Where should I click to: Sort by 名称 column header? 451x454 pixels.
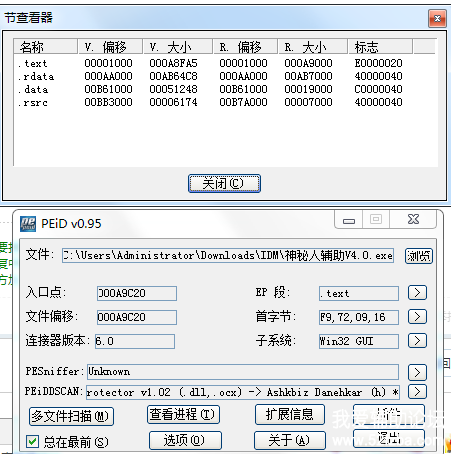pos(45,47)
